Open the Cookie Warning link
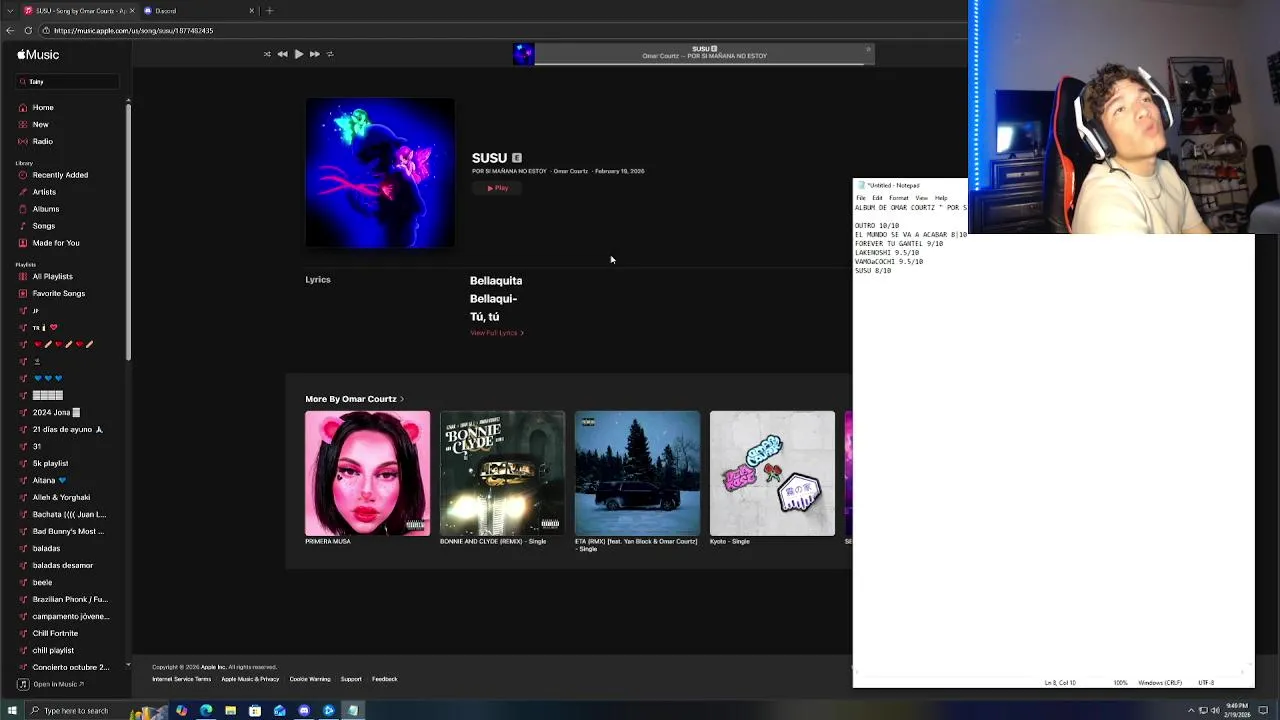 point(310,679)
